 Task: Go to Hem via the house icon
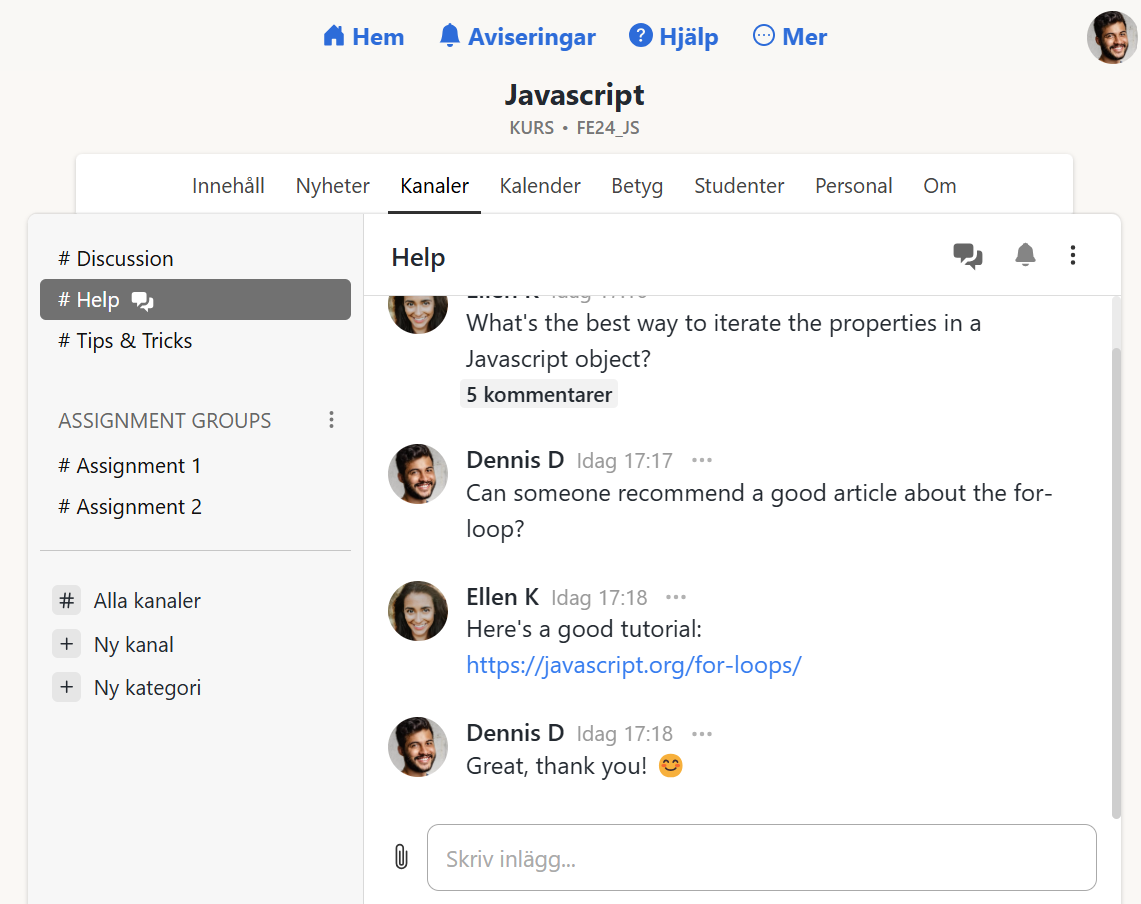click(334, 37)
